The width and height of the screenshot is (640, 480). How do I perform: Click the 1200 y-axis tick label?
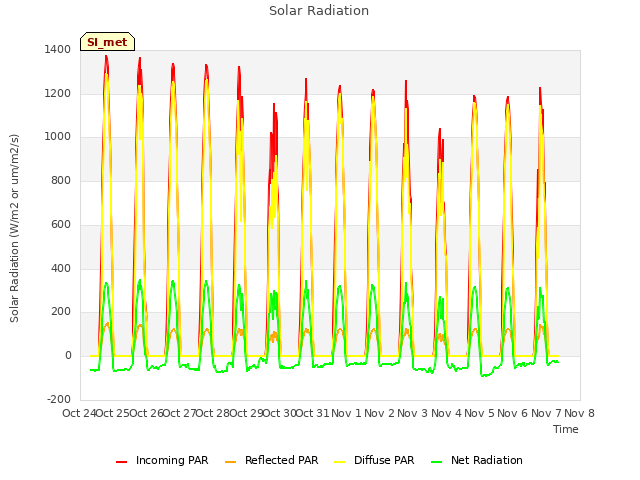pos(58,93)
